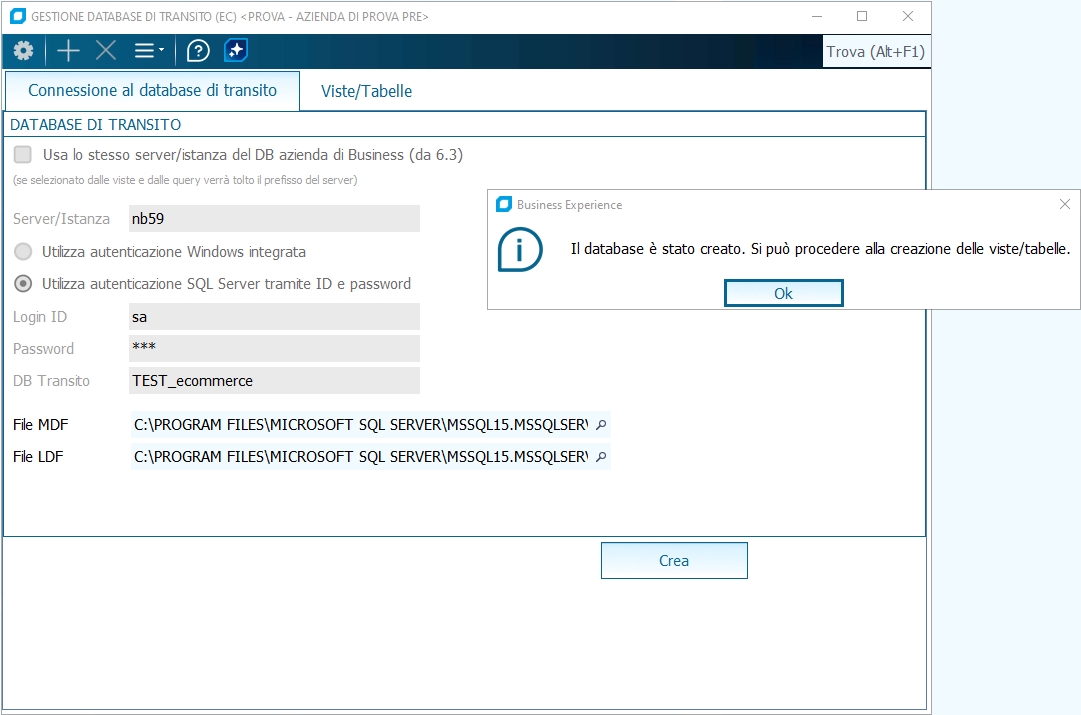Click the DB Transito field TEST_ecommerce
Viewport: 1081px width, 715px height.
pos(274,381)
